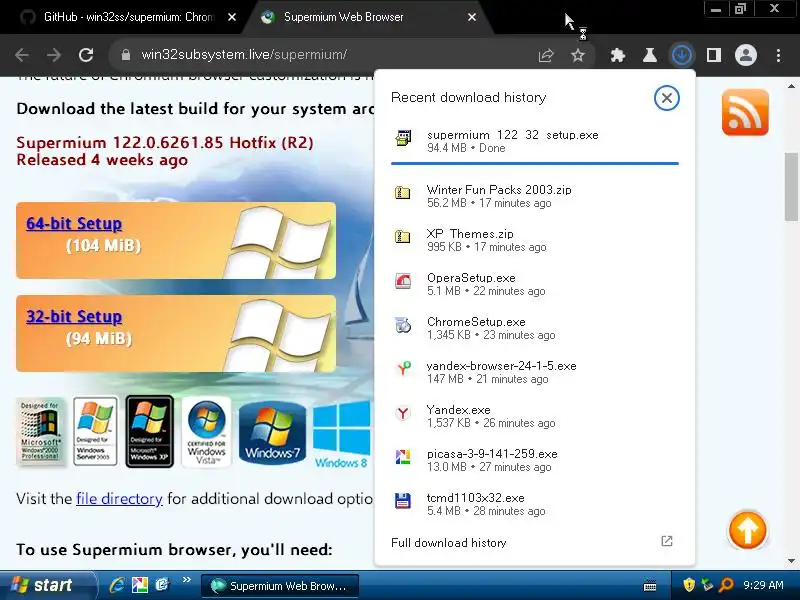Close the GitHub supermium tab
This screenshot has height=600, width=800.
point(232,17)
